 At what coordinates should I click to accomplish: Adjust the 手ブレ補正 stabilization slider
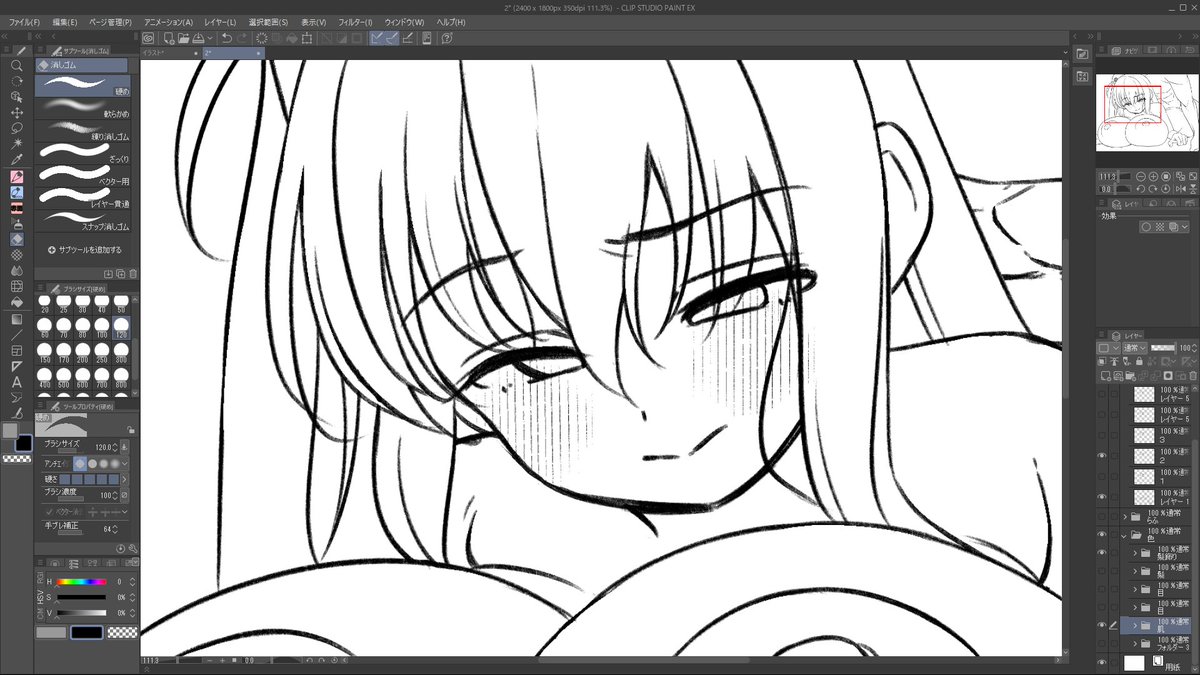pos(69,532)
